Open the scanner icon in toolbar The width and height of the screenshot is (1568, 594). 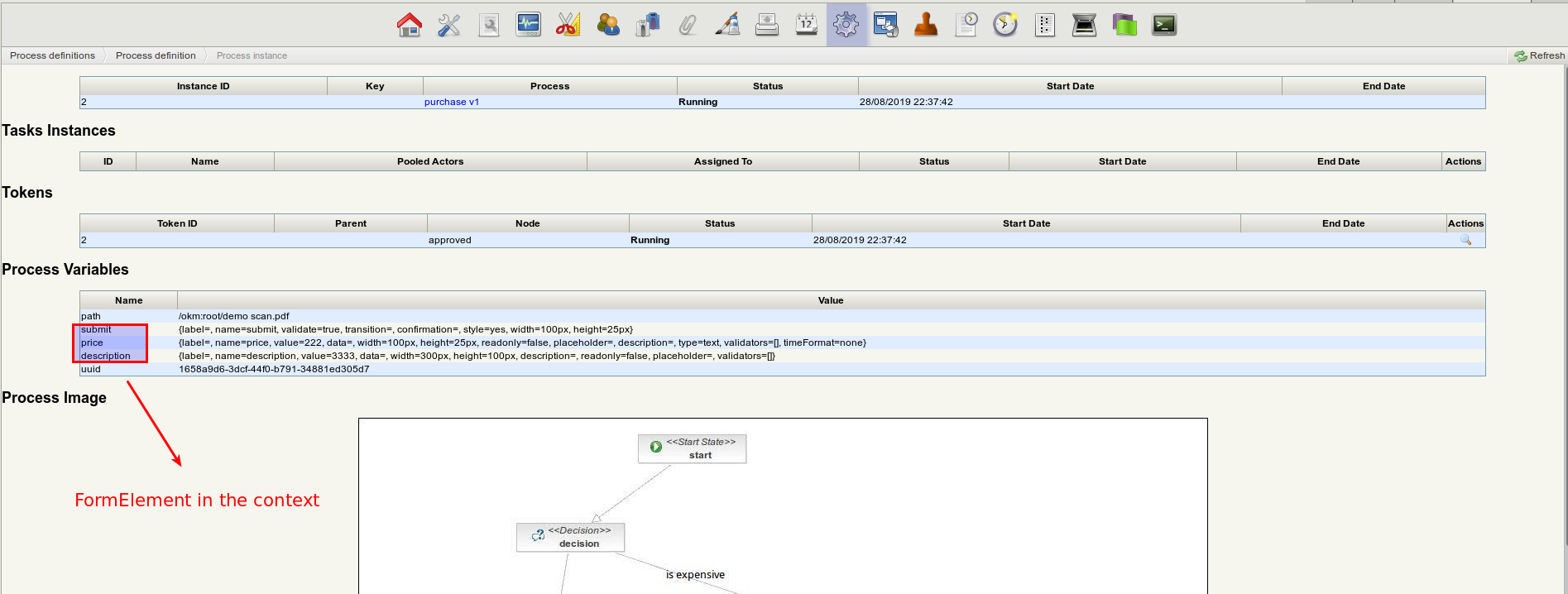1084,25
